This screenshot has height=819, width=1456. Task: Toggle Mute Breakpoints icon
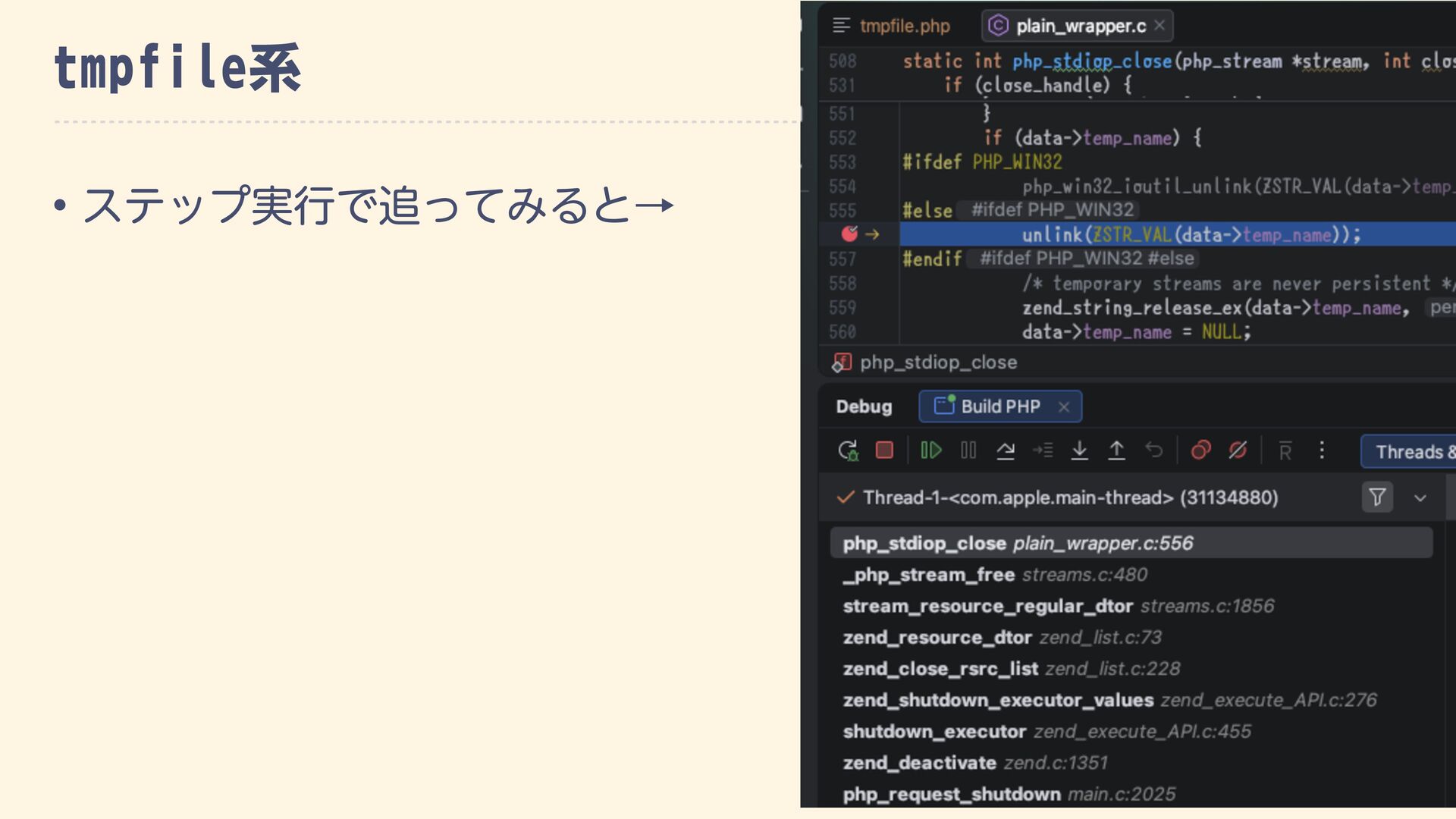pyautogui.click(x=1238, y=450)
